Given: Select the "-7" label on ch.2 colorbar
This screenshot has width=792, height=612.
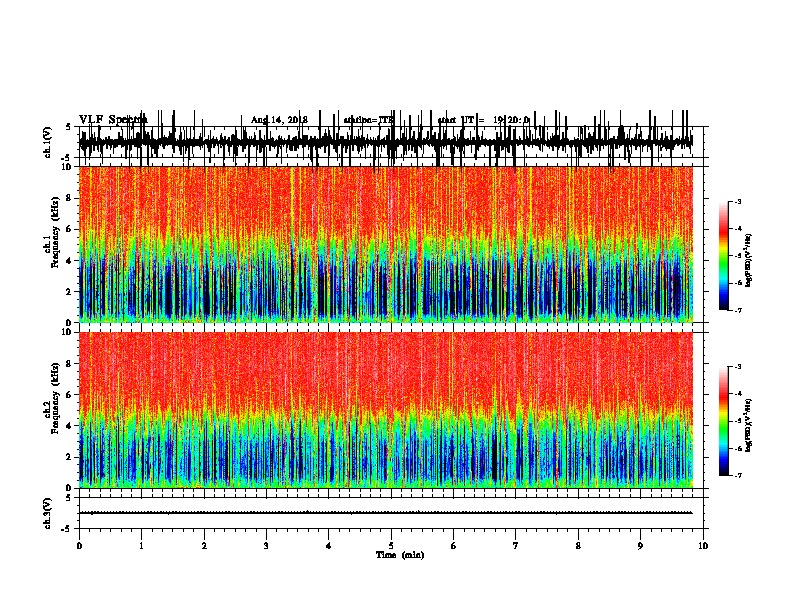Looking at the screenshot, I should point(737,475).
